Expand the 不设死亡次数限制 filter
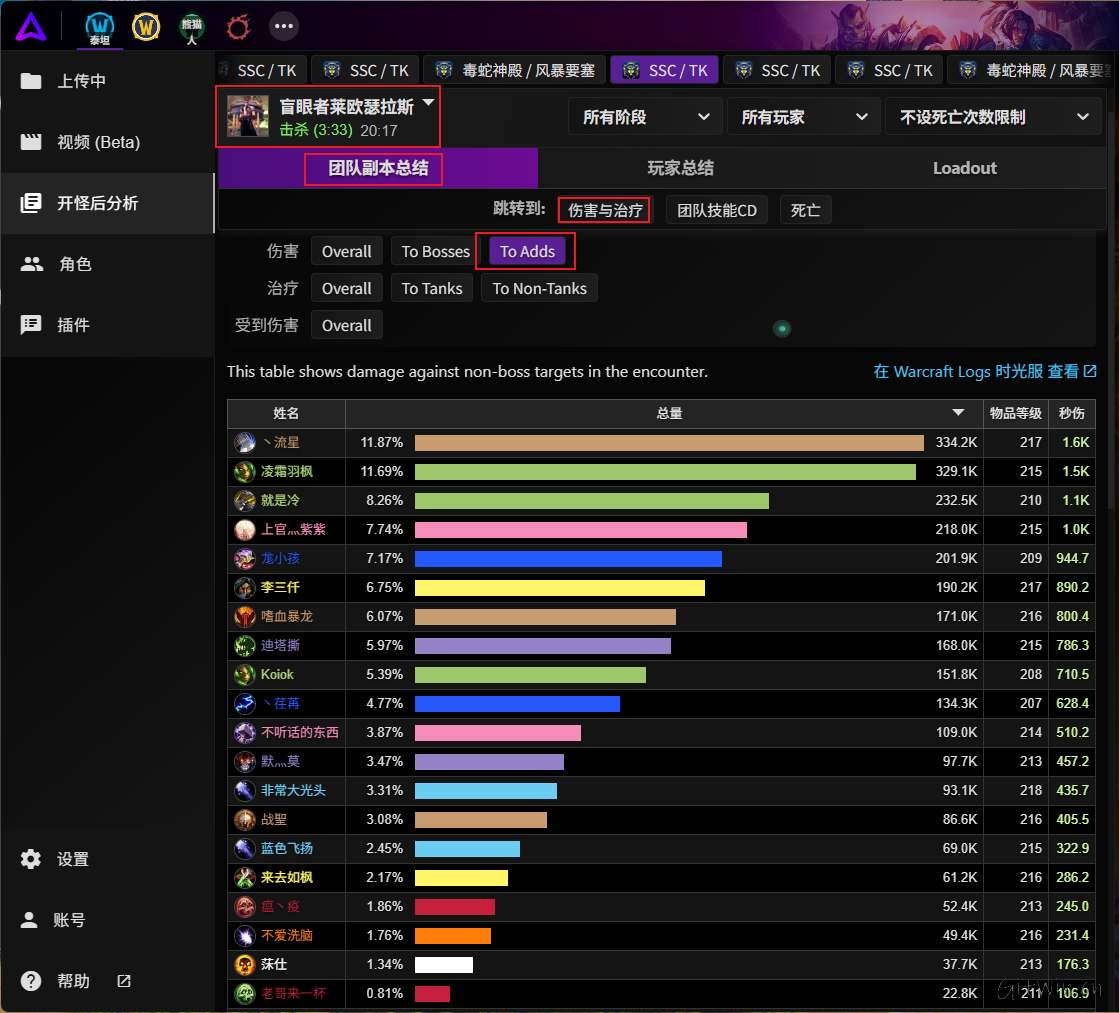The width and height of the screenshot is (1119, 1013). (993, 116)
